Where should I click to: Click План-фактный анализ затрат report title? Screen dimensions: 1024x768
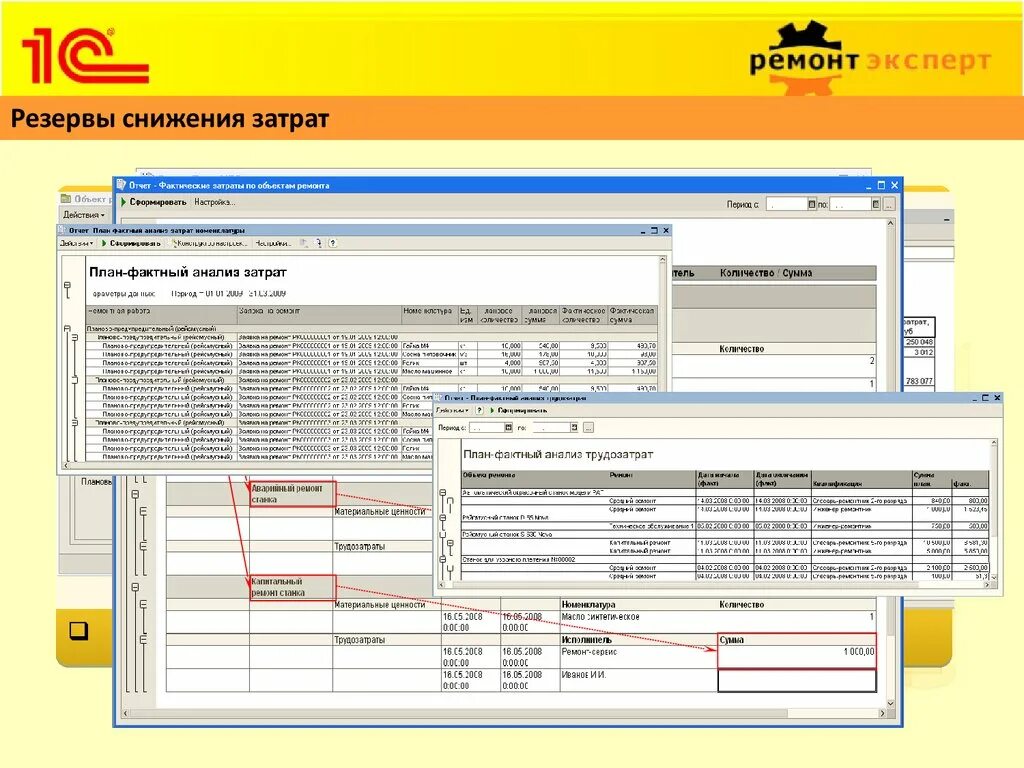[187, 272]
